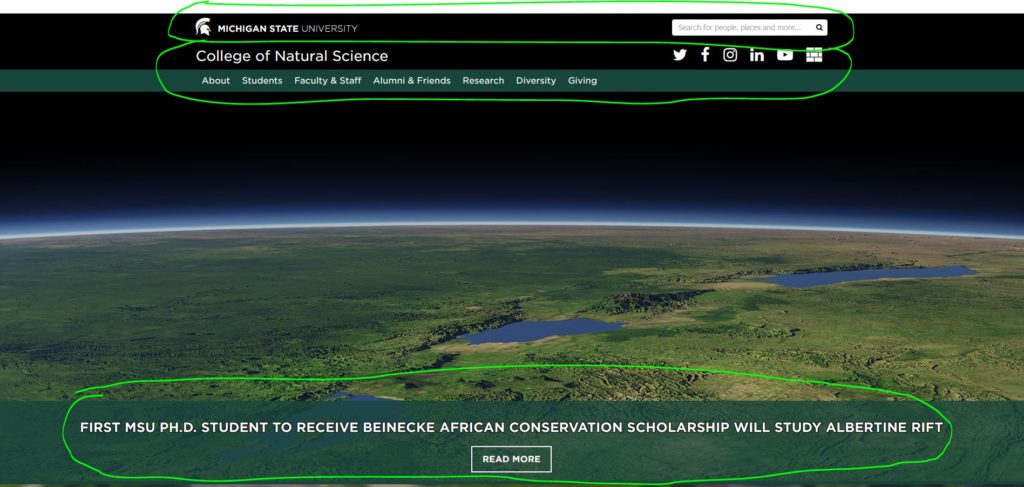Click the Michigan State University Spartan logo
This screenshot has height=487, width=1024.
pyautogui.click(x=203, y=27)
